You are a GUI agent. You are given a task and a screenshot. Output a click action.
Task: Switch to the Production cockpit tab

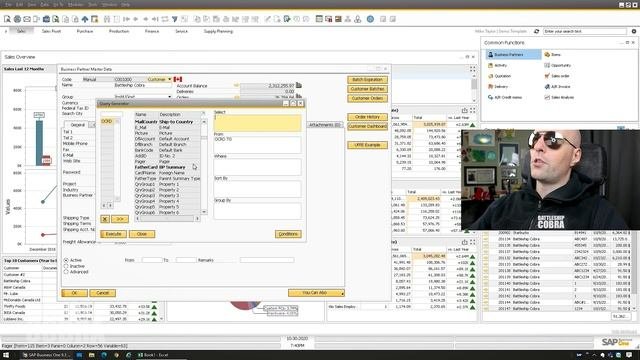point(119,31)
